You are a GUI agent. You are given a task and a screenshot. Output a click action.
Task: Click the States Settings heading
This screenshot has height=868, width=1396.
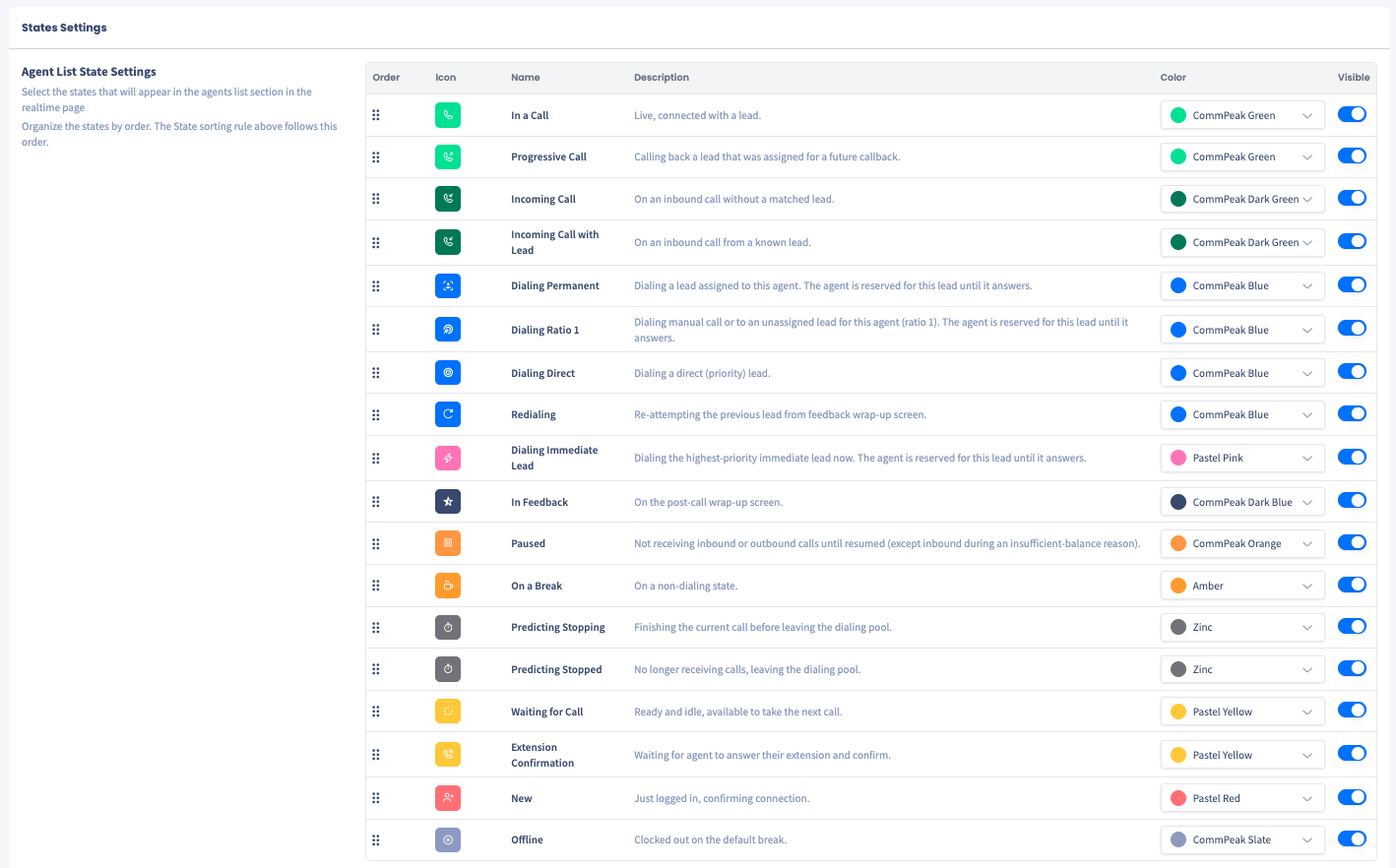coord(64,28)
